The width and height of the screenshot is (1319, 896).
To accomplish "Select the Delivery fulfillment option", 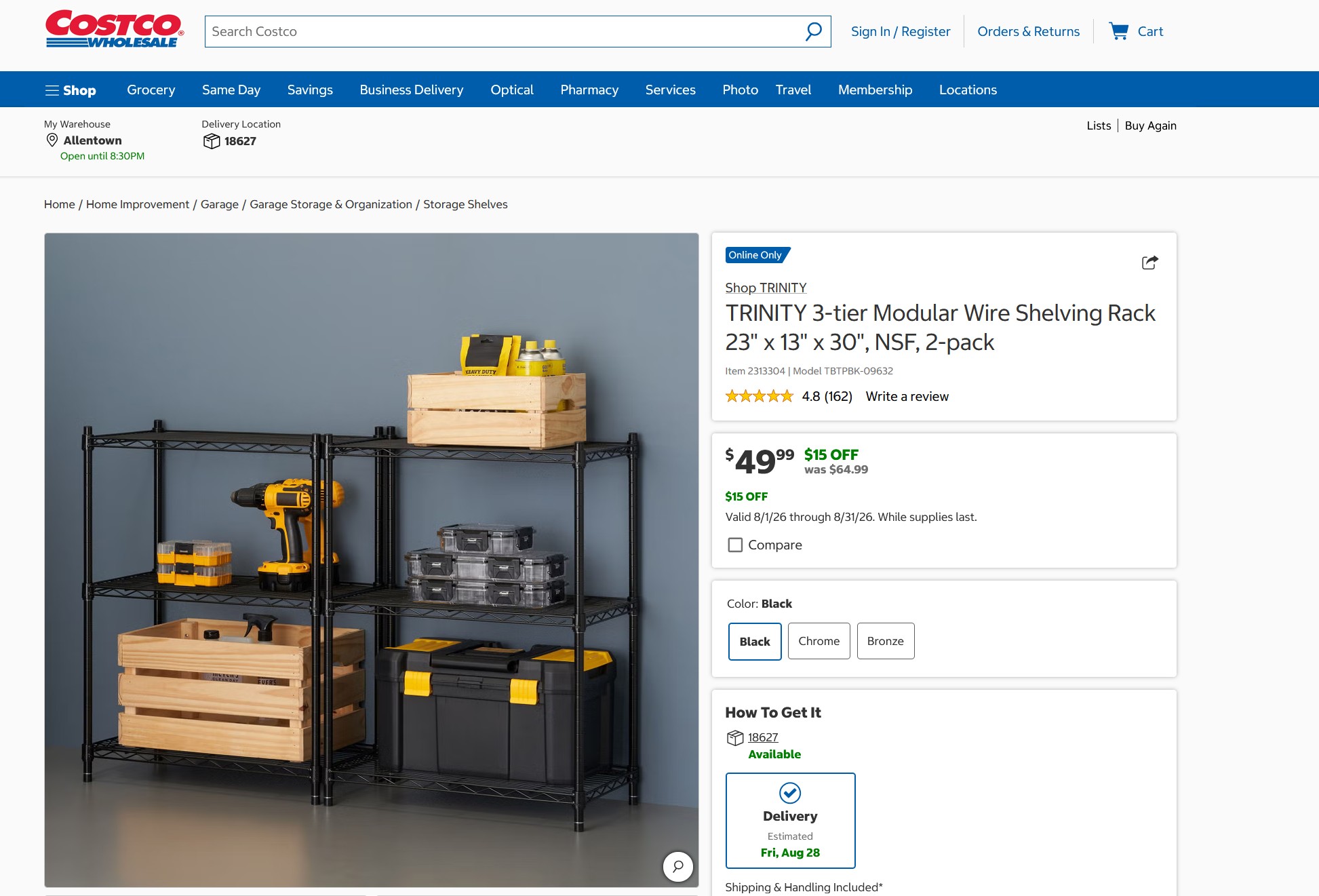I will point(790,821).
